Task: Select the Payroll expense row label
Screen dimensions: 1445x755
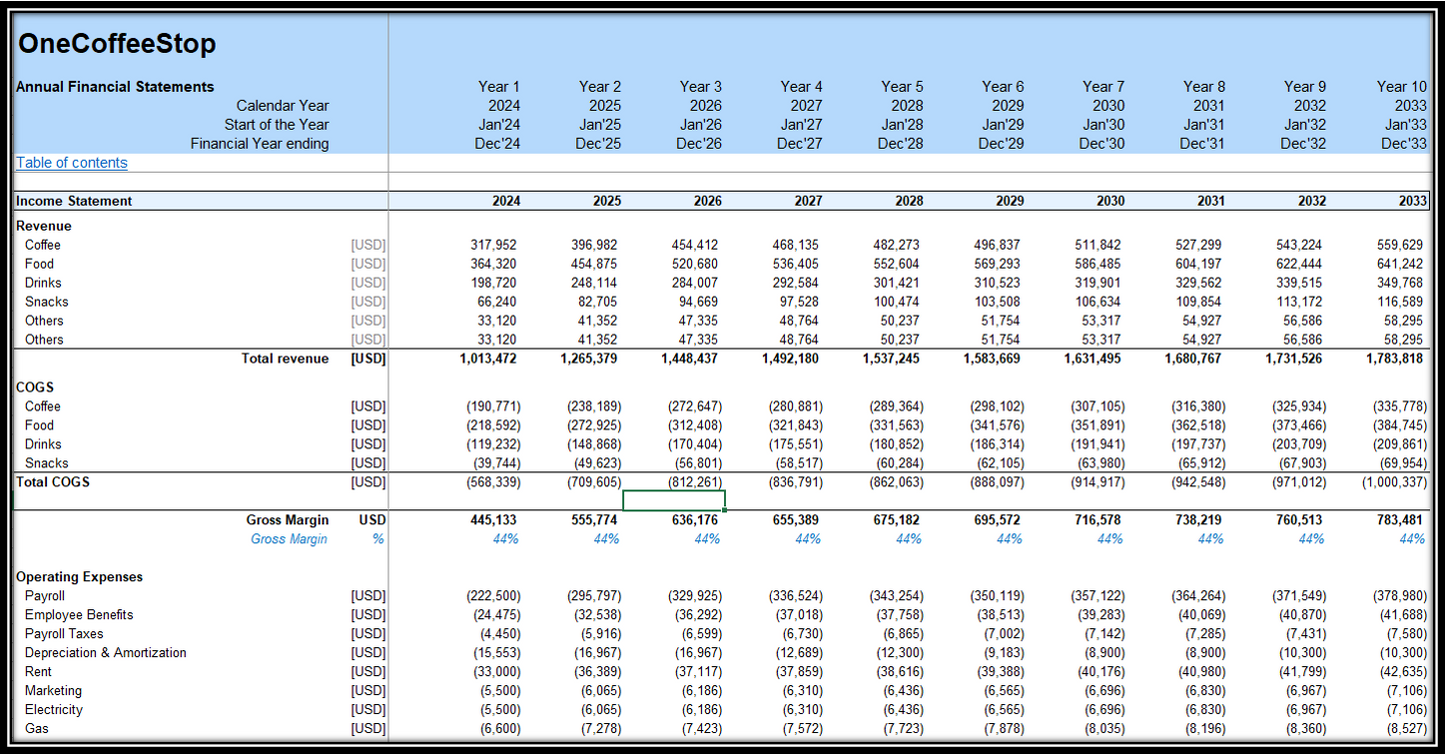Action: [x=45, y=596]
